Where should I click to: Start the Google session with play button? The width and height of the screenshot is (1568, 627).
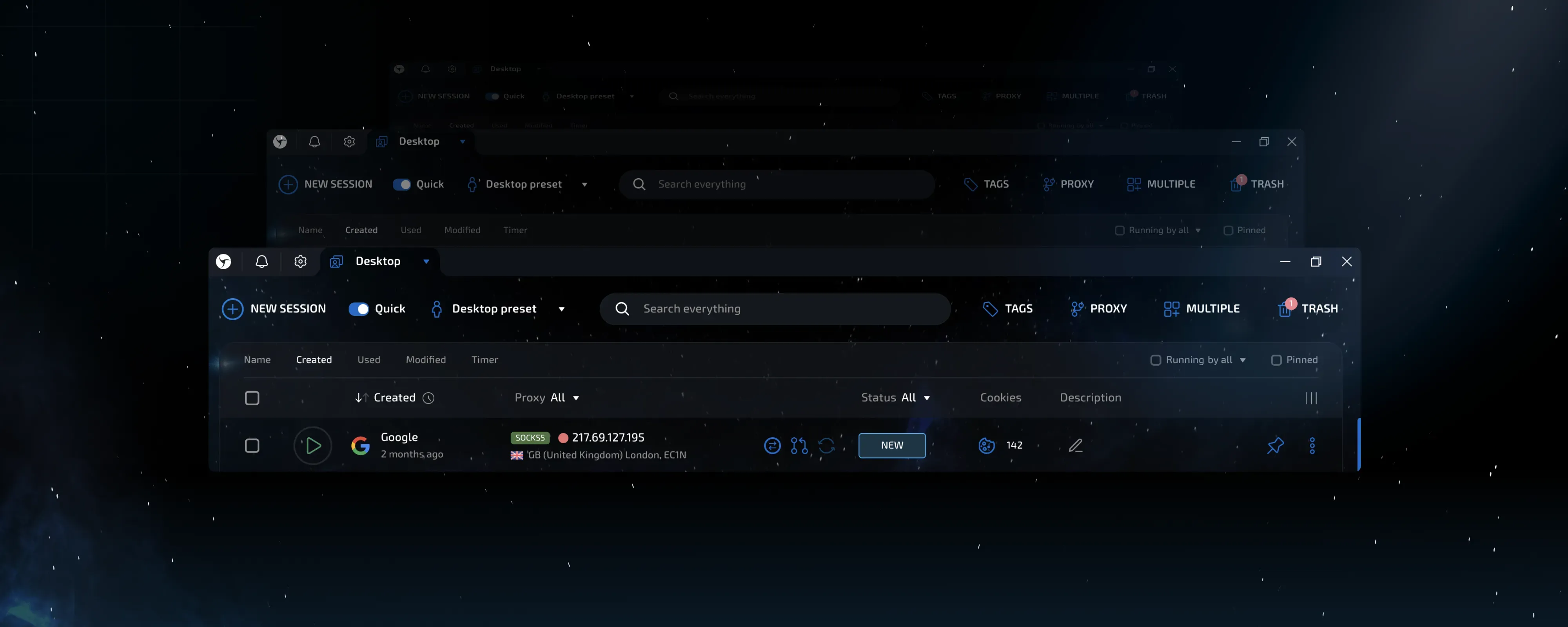pyautogui.click(x=312, y=446)
